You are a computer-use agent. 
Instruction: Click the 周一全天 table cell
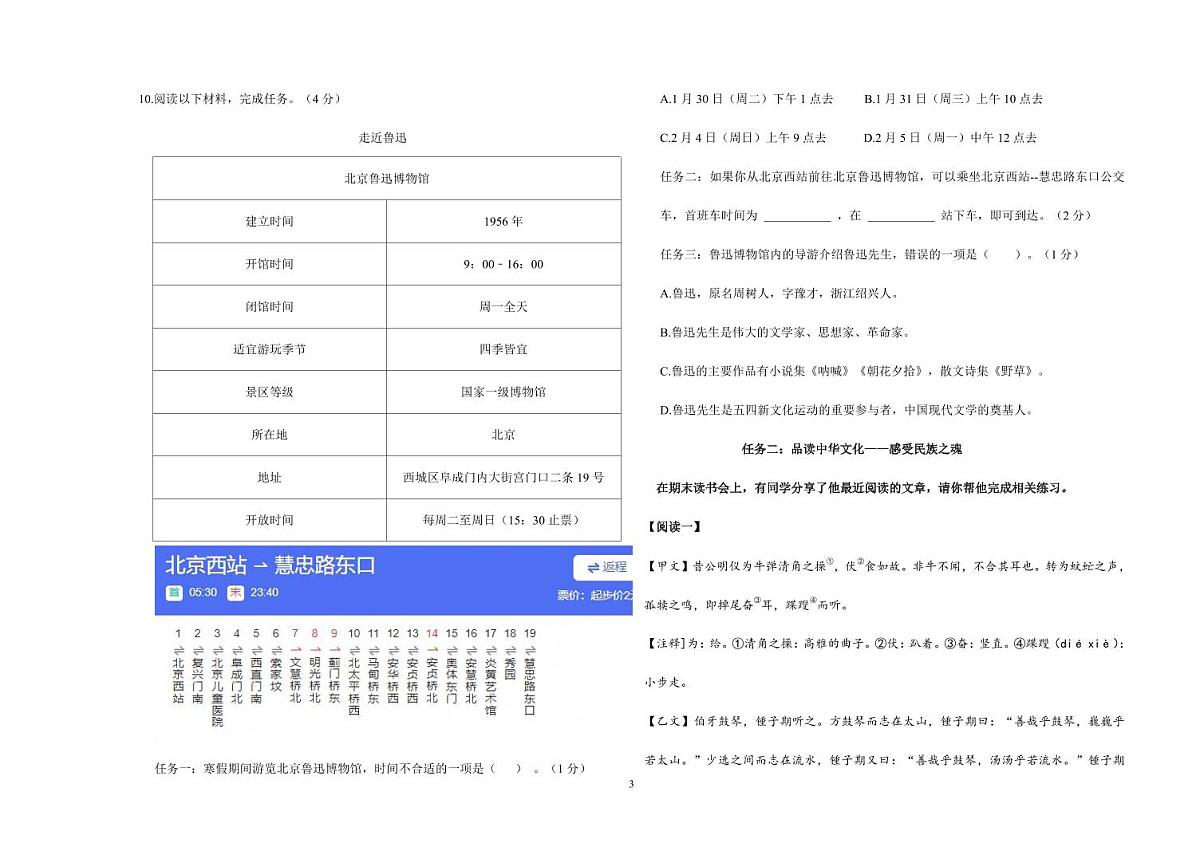point(503,307)
